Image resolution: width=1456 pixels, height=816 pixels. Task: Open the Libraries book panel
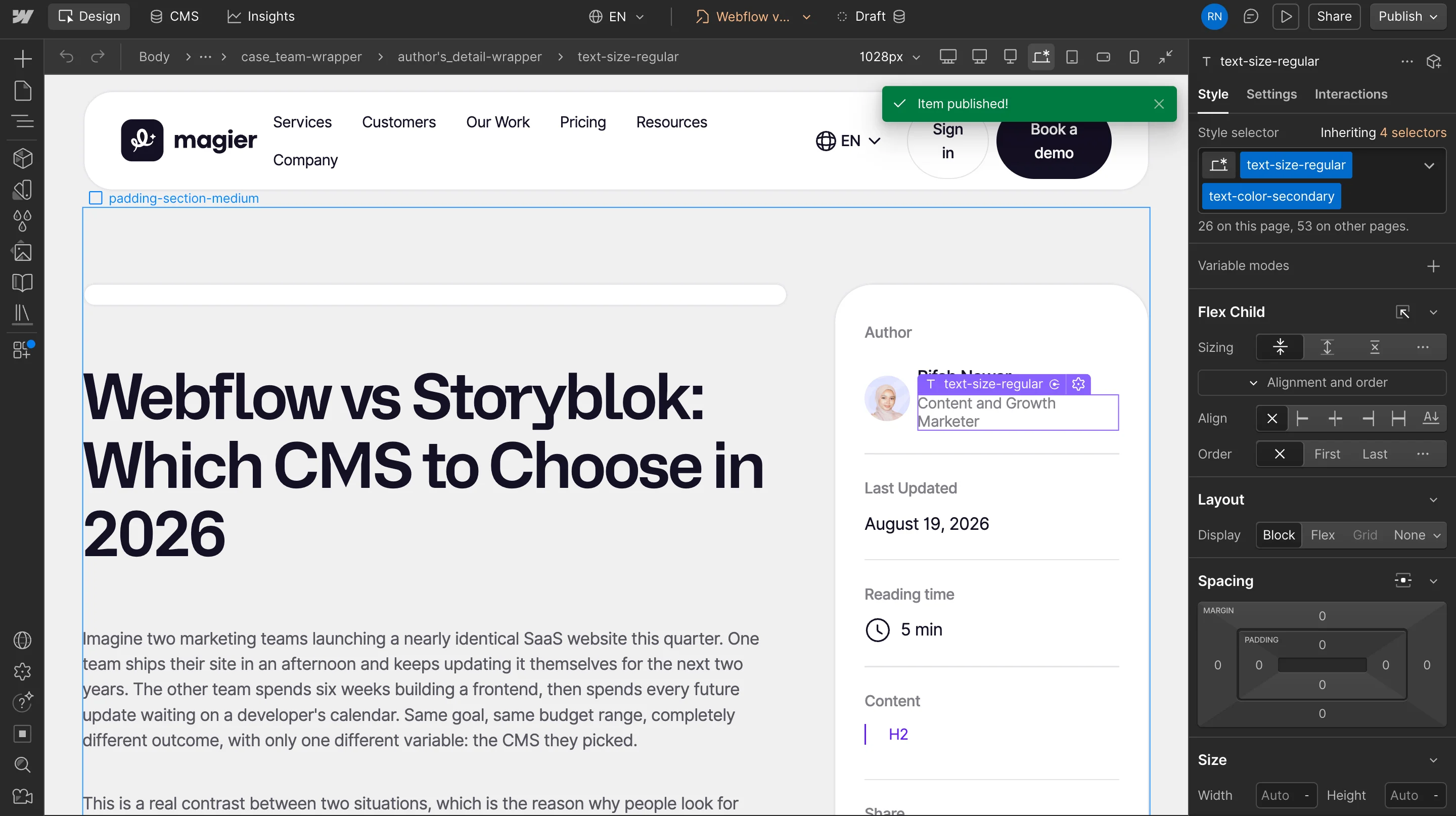pos(23,283)
